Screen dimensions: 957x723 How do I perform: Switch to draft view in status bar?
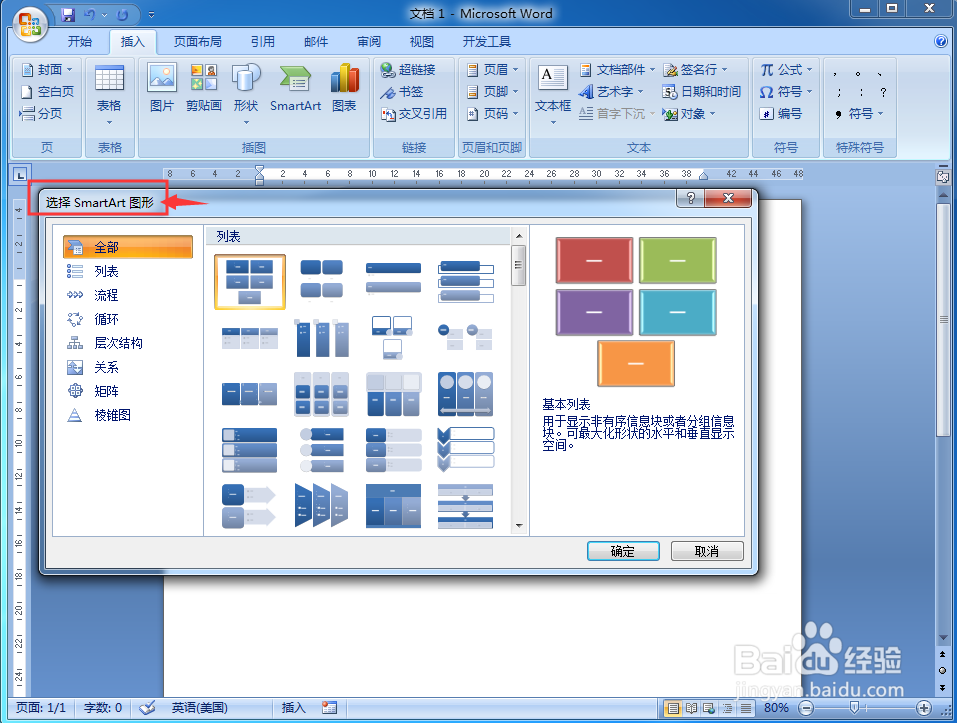[x=746, y=708]
